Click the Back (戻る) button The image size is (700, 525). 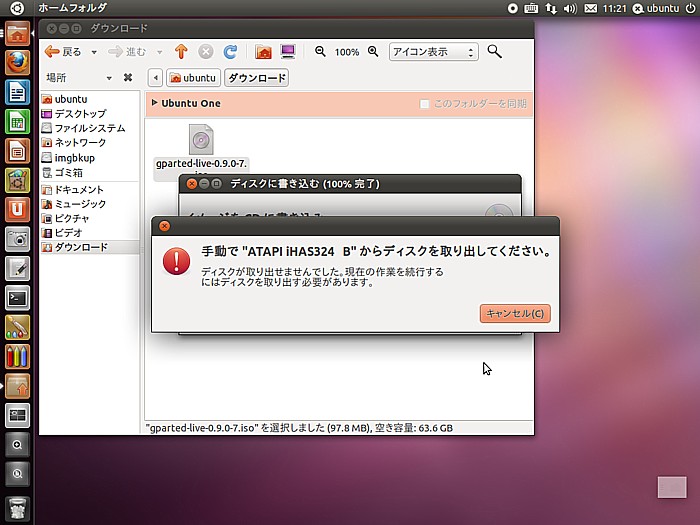[x=63, y=52]
